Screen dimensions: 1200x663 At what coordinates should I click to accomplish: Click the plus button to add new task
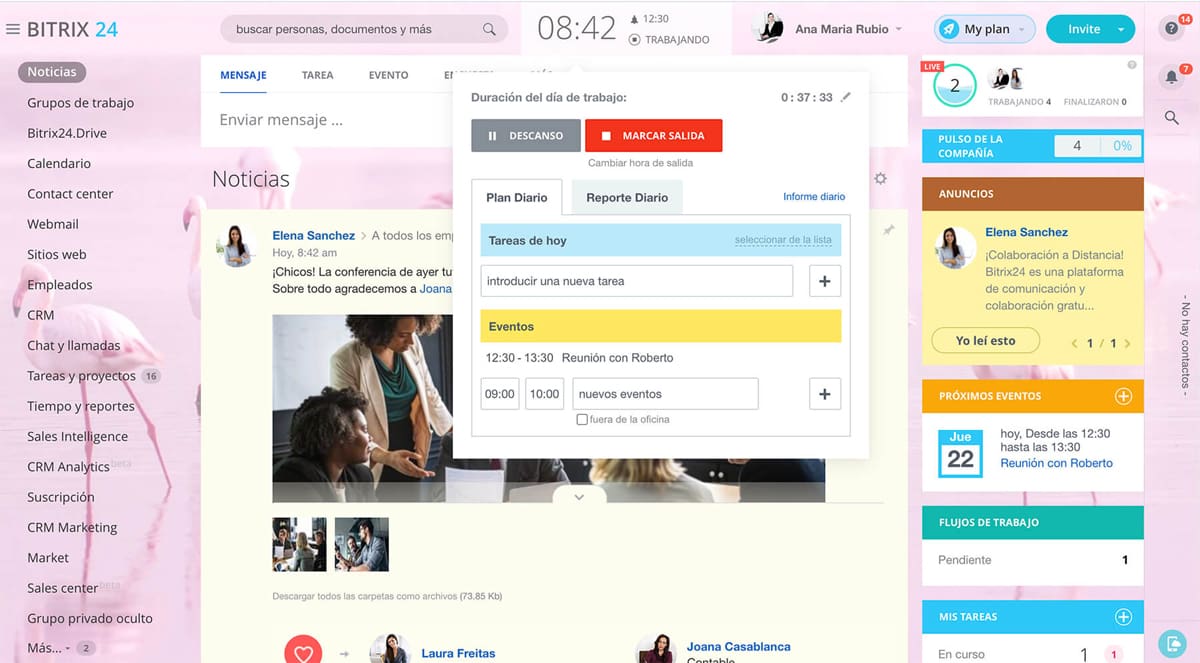pyautogui.click(x=824, y=281)
